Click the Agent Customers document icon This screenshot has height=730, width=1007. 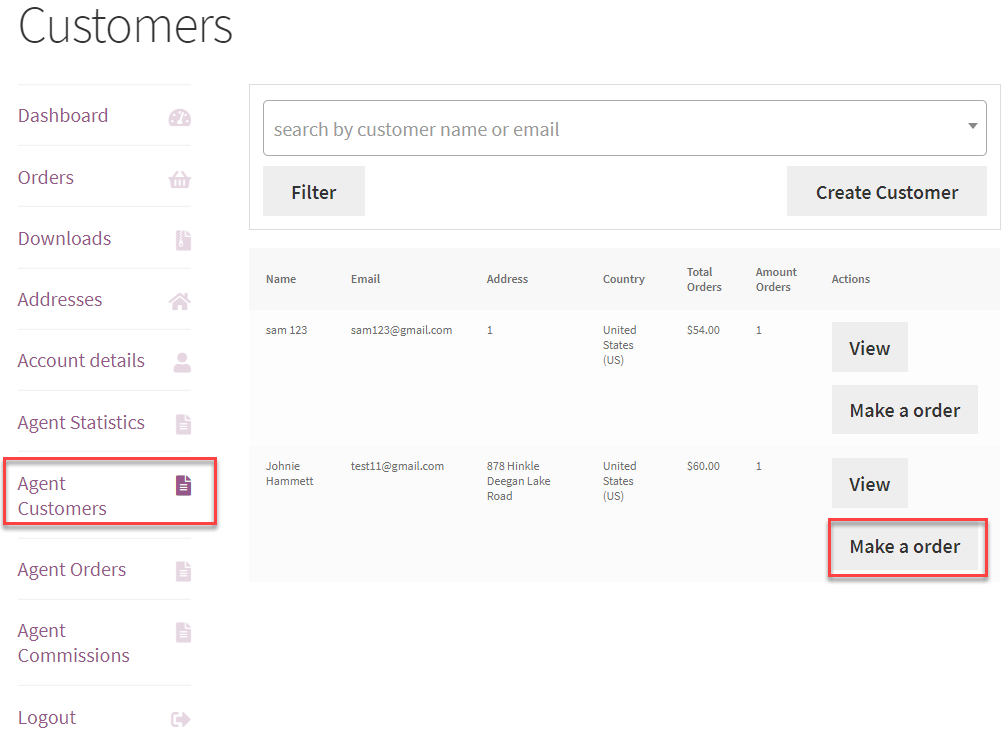[x=183, y=486]
